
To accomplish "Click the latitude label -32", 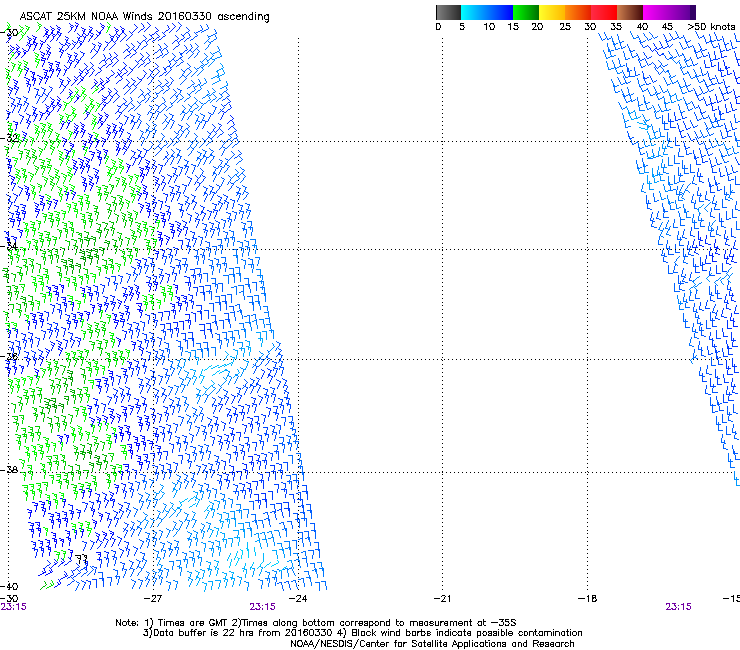I will [x=9, y=138].
